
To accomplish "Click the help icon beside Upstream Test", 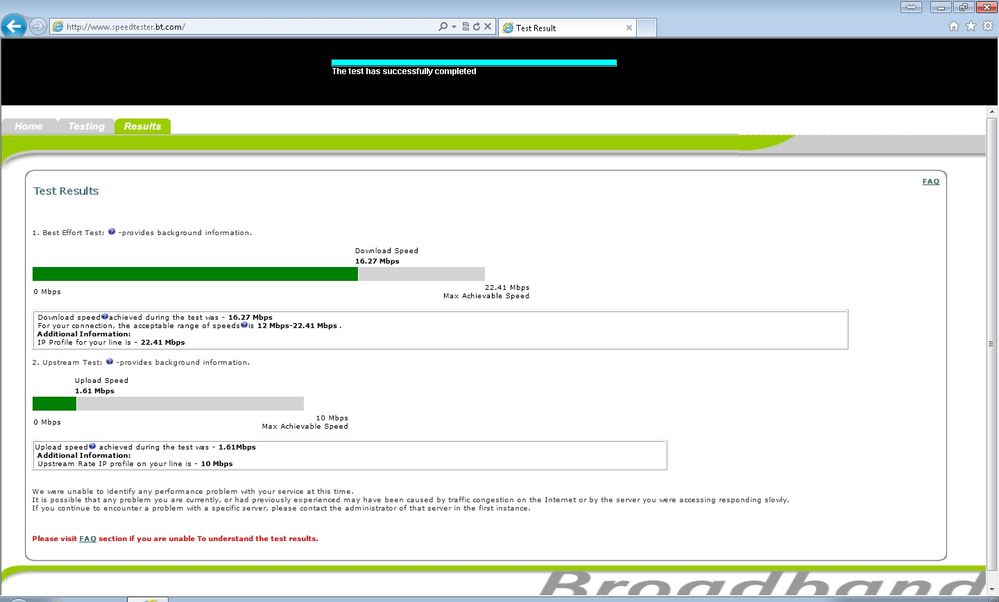I will pos(110,361).
